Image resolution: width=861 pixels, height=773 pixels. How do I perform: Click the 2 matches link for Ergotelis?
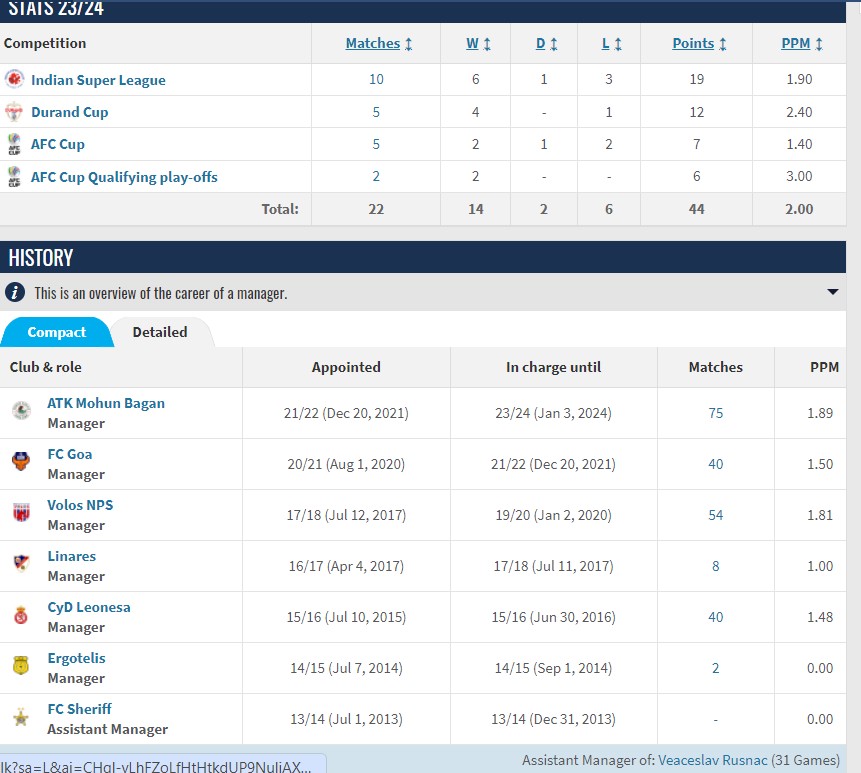pos(715,668)
